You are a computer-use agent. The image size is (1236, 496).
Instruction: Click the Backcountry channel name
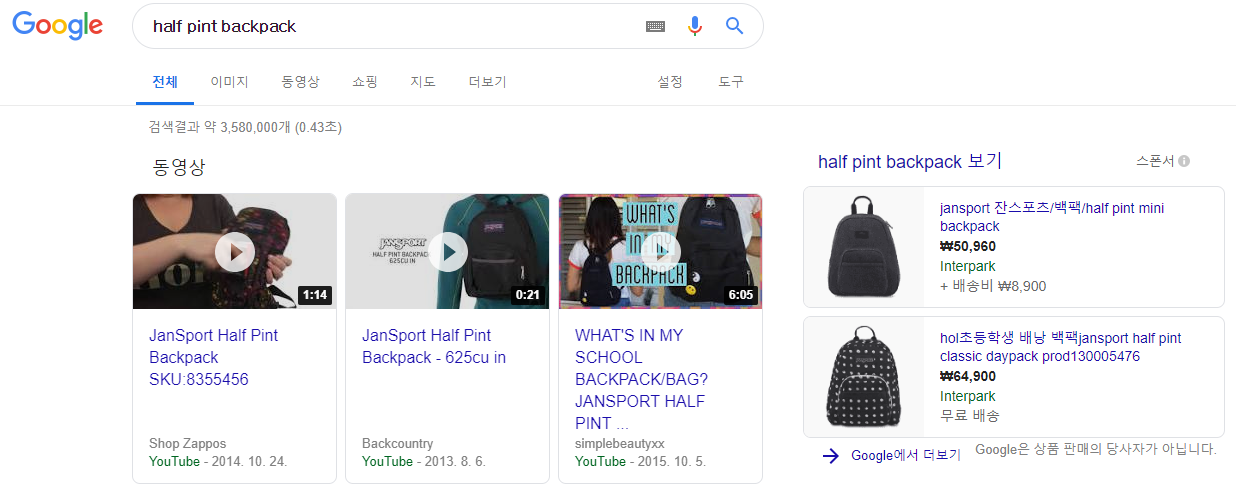(x=397, y=443)
